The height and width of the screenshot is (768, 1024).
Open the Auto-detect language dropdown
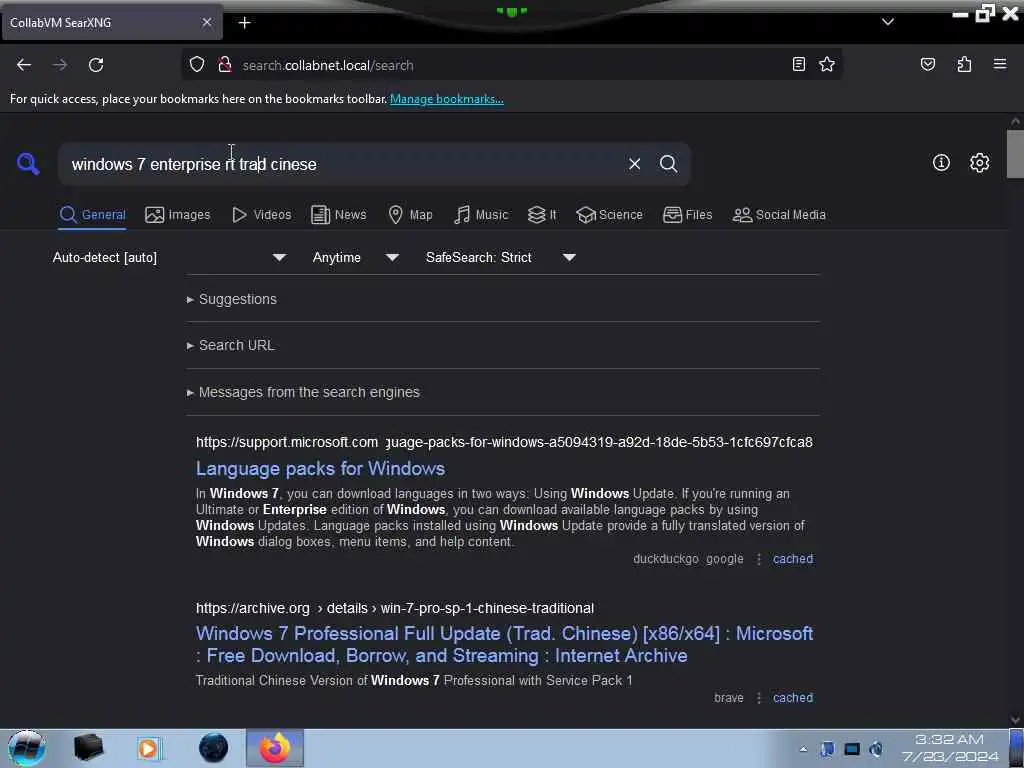click(169, 257)
